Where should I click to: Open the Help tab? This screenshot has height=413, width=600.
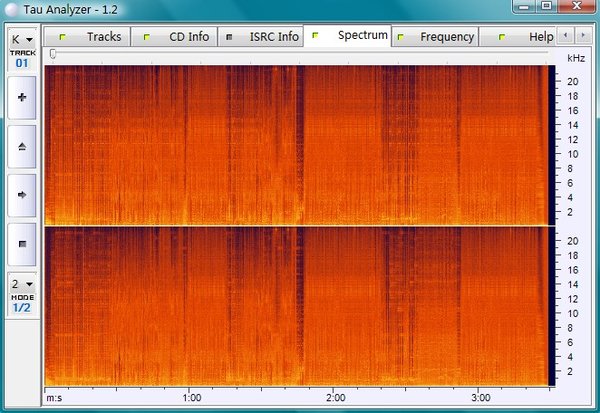click(517, 37)
